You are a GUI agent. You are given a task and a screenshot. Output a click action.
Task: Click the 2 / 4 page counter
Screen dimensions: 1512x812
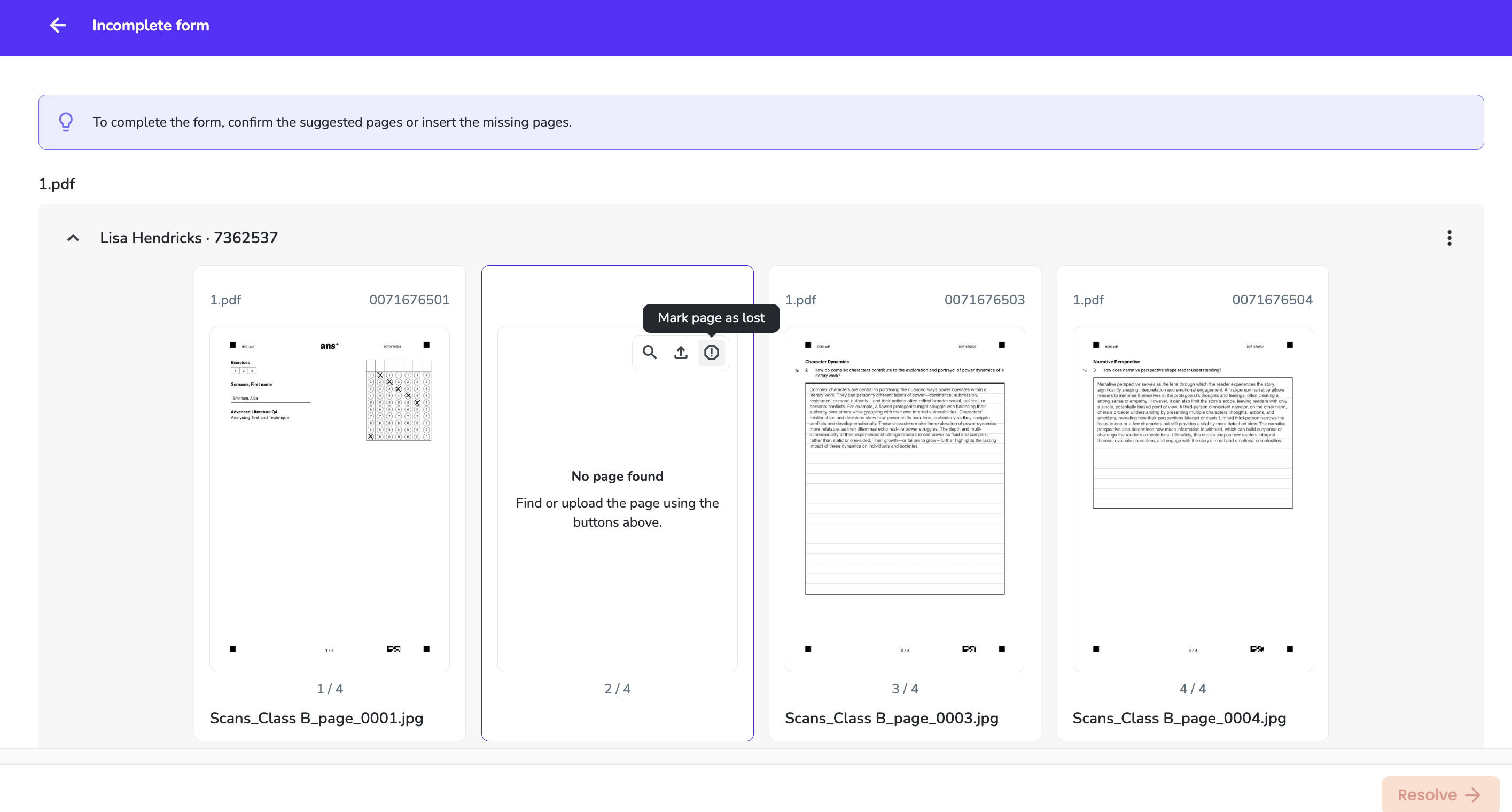pyautogui.click(x=617, y=688)
